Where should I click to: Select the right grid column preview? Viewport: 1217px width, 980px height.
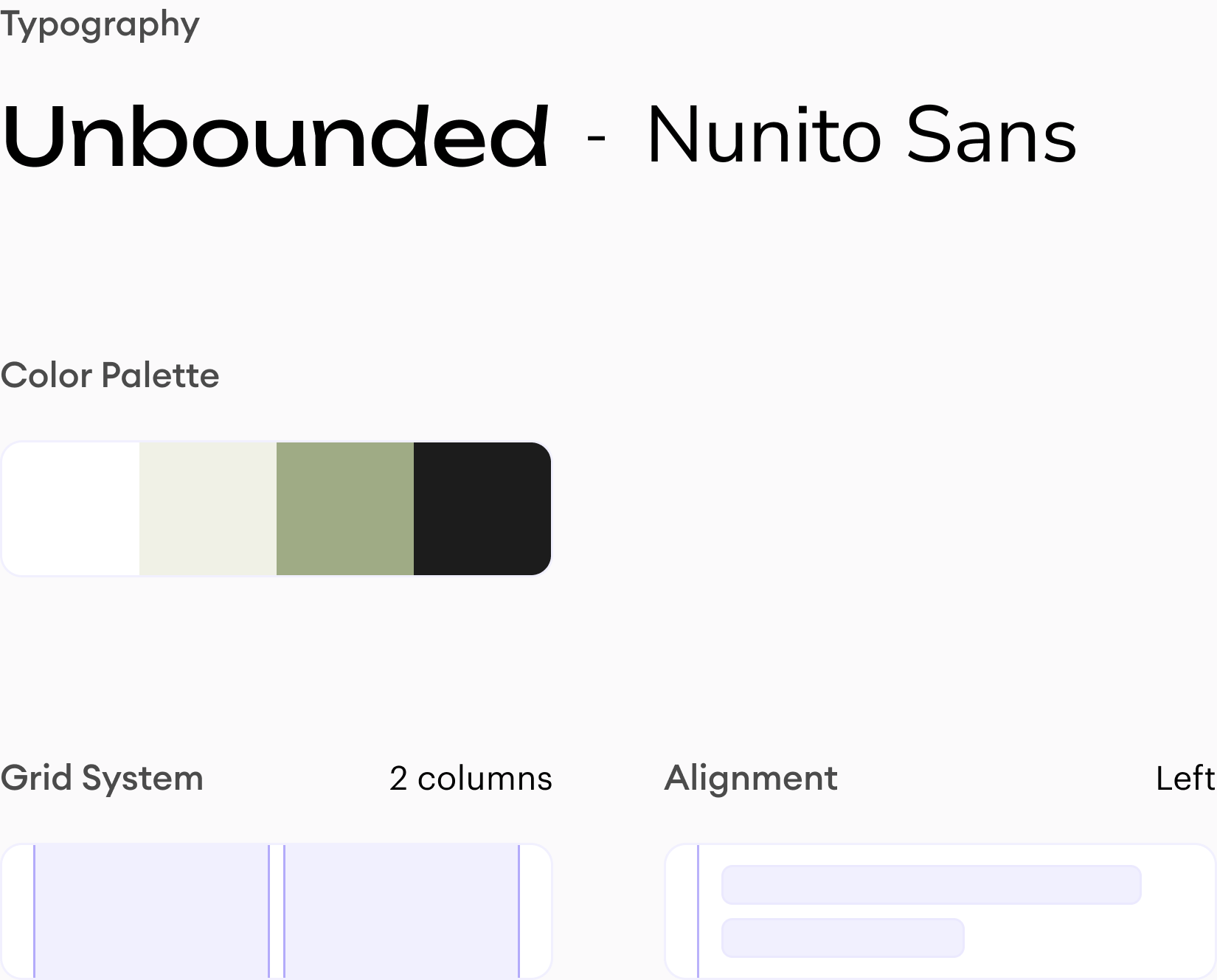click(401, 911)
